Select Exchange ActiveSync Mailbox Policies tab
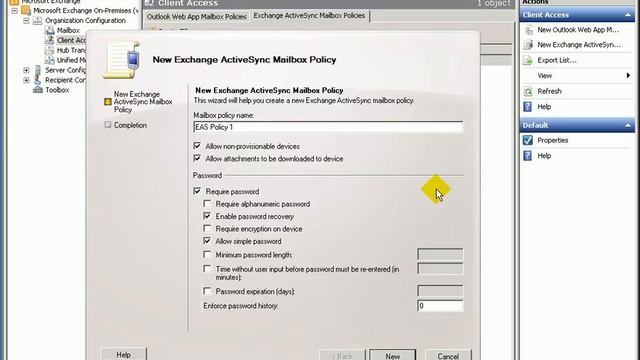 (309, 16)
